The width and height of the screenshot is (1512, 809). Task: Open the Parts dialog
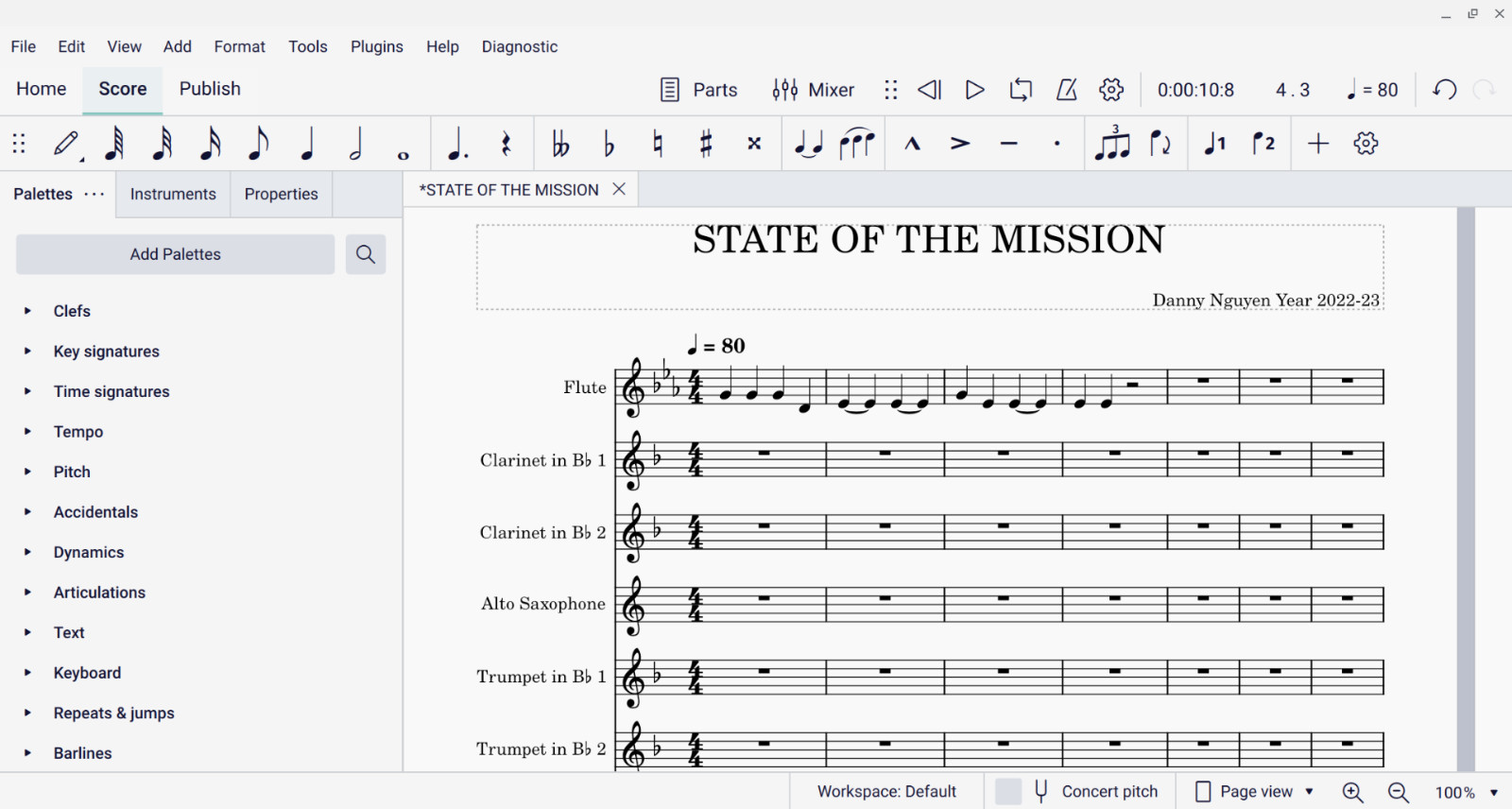(698, 90)
